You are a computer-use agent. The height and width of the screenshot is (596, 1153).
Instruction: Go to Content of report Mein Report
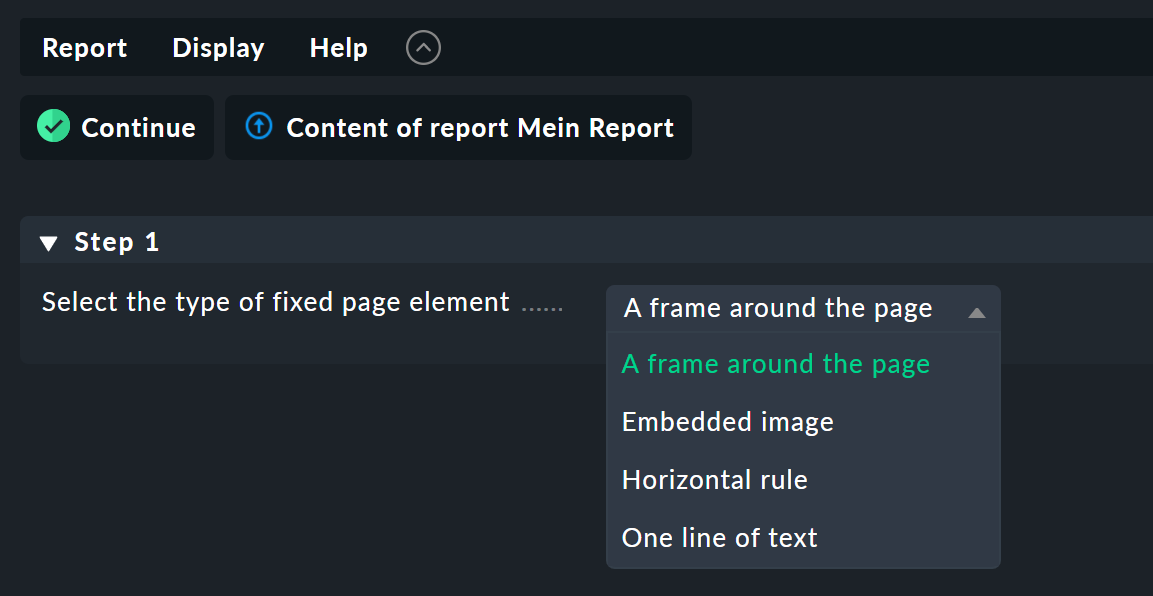coord(479,128)
